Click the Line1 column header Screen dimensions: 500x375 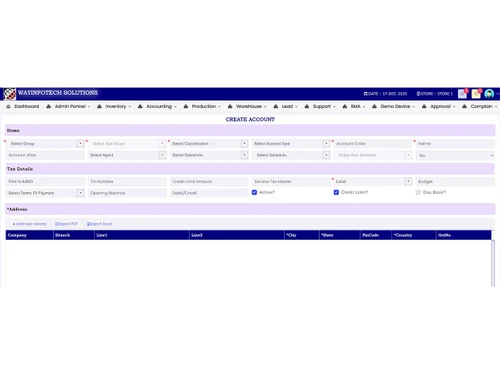coord(142,235)
